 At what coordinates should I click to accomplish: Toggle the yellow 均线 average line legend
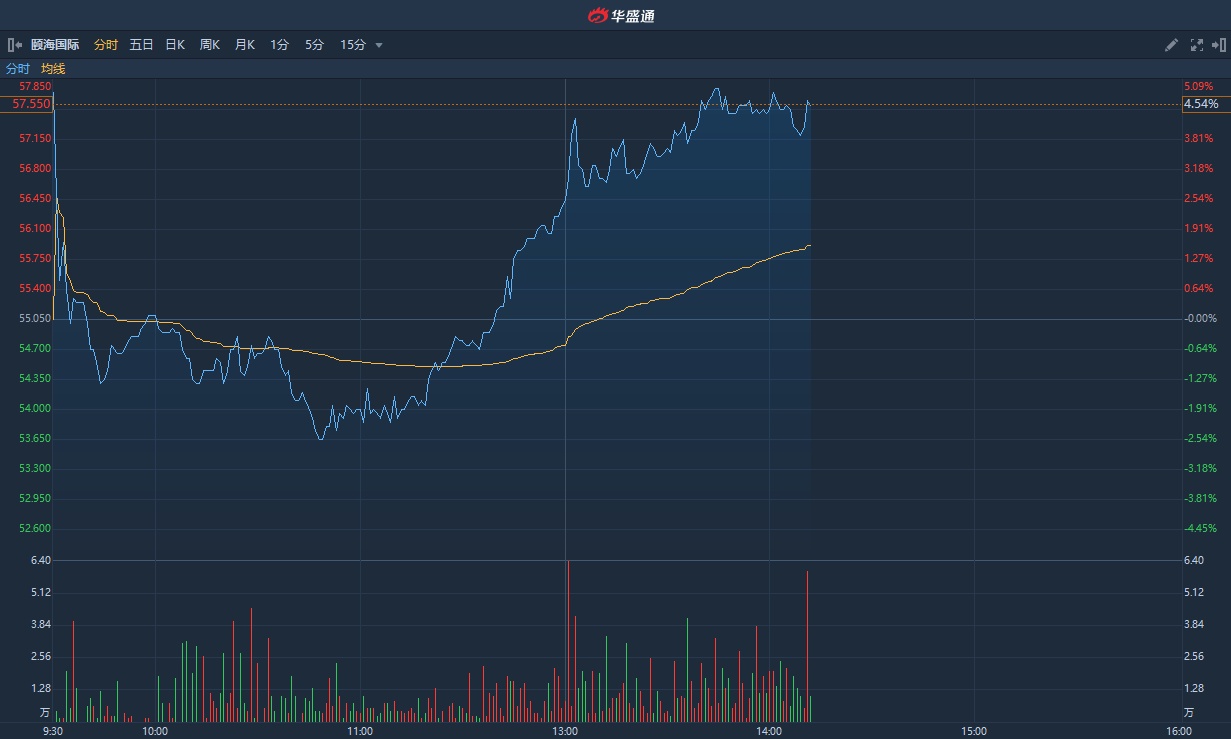tap(53, 69)
